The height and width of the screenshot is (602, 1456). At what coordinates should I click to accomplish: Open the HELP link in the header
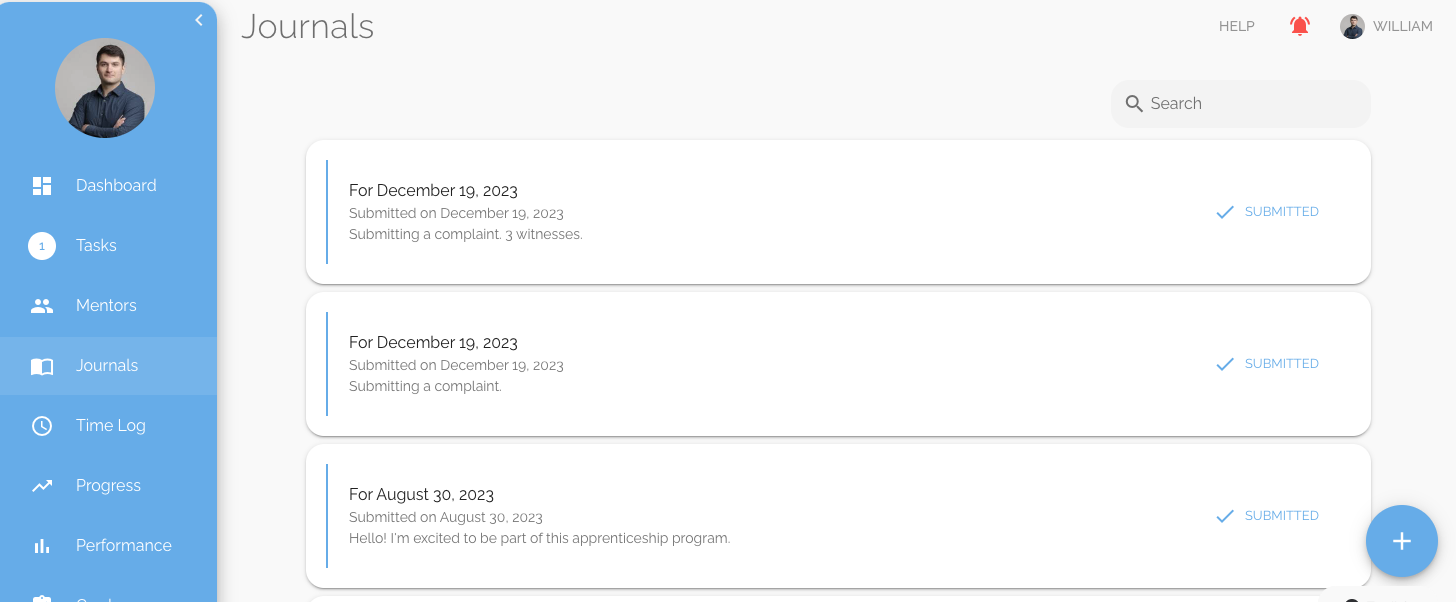click(x=1236, y=27)
